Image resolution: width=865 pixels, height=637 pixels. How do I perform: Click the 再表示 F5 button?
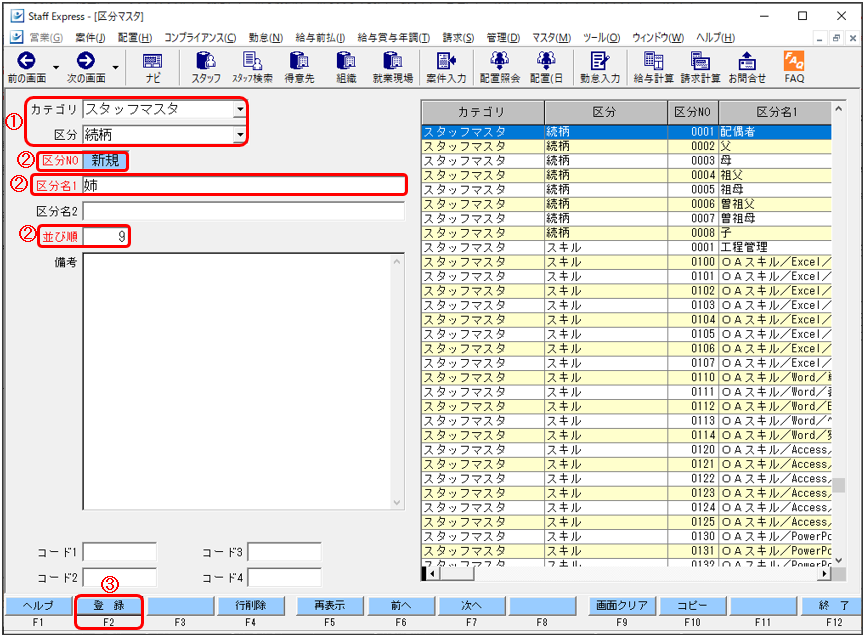(x=329, y=606)
